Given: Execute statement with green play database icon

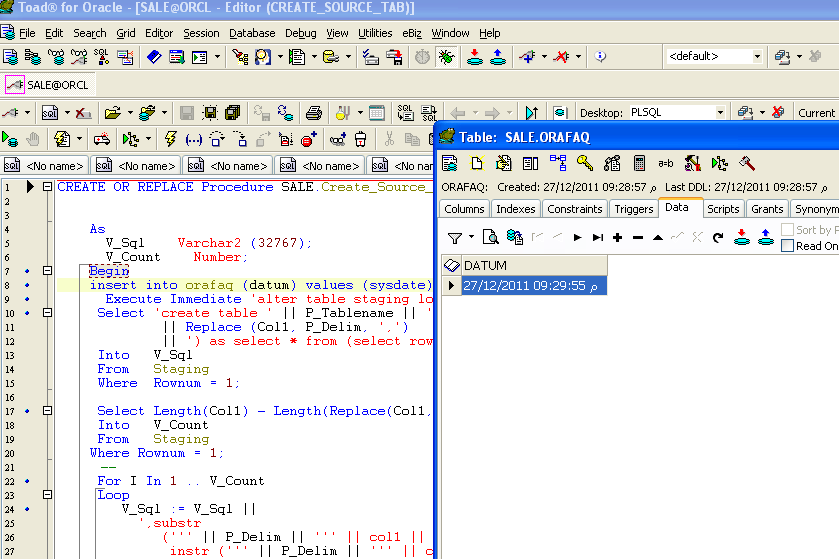Looking at the screenshot, I should (x=10, y=140).
